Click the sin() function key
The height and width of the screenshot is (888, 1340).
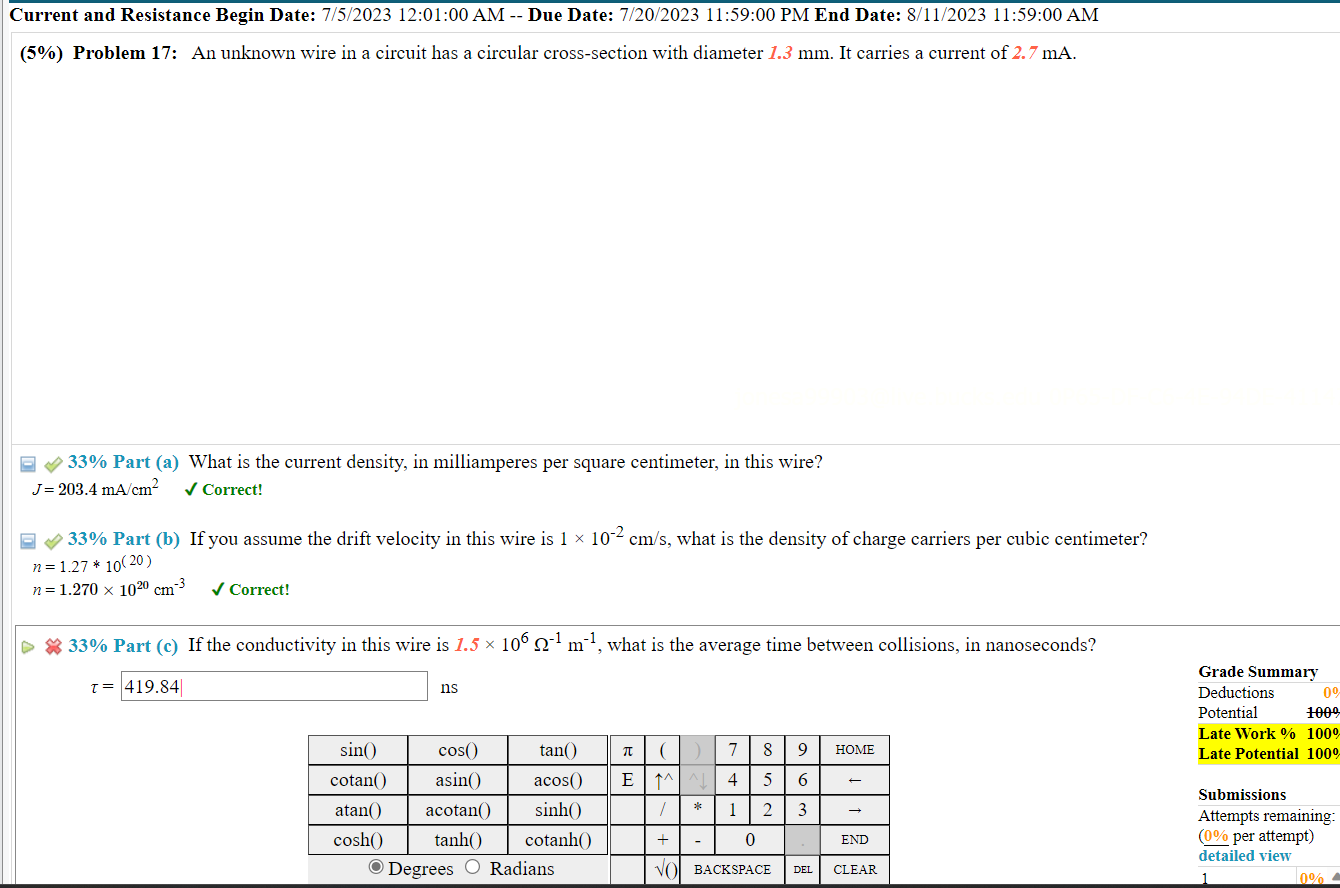coord(357,749)
